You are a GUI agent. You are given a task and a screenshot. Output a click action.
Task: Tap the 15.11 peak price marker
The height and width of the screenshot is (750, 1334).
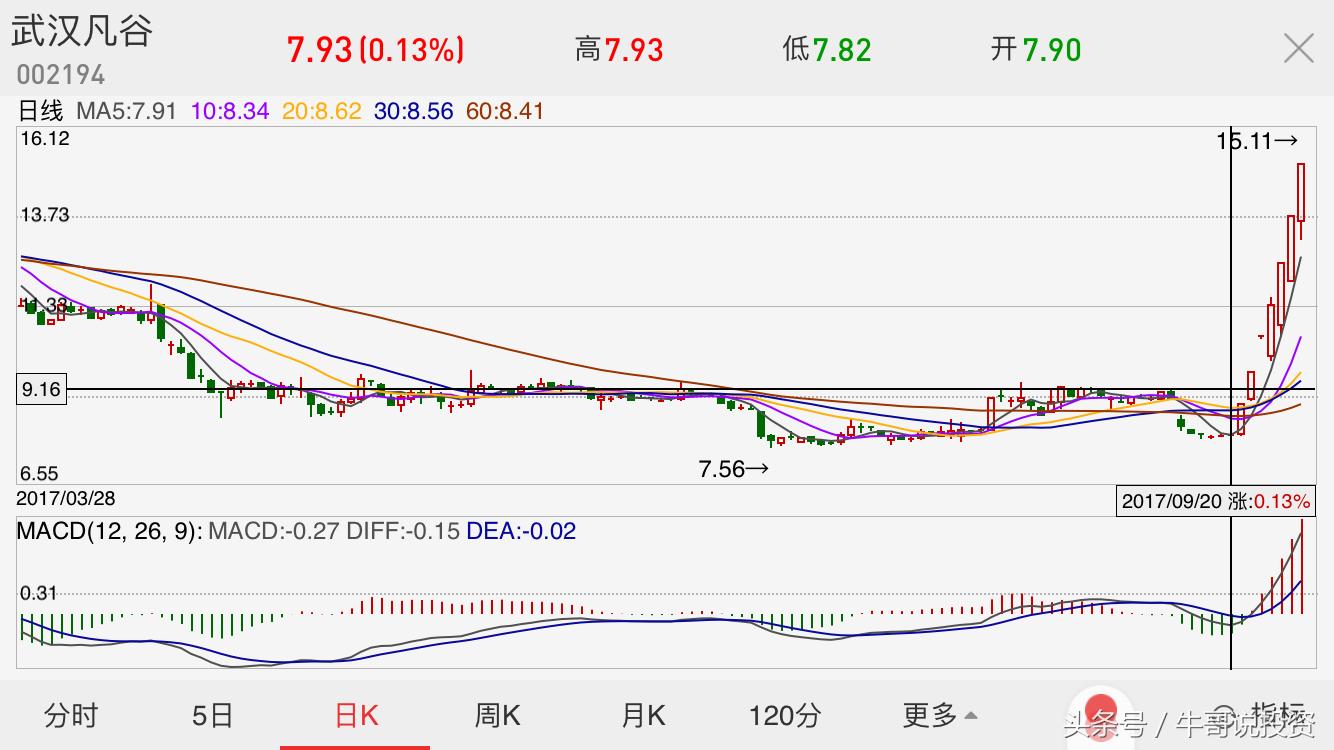(x=1257, y=141)
